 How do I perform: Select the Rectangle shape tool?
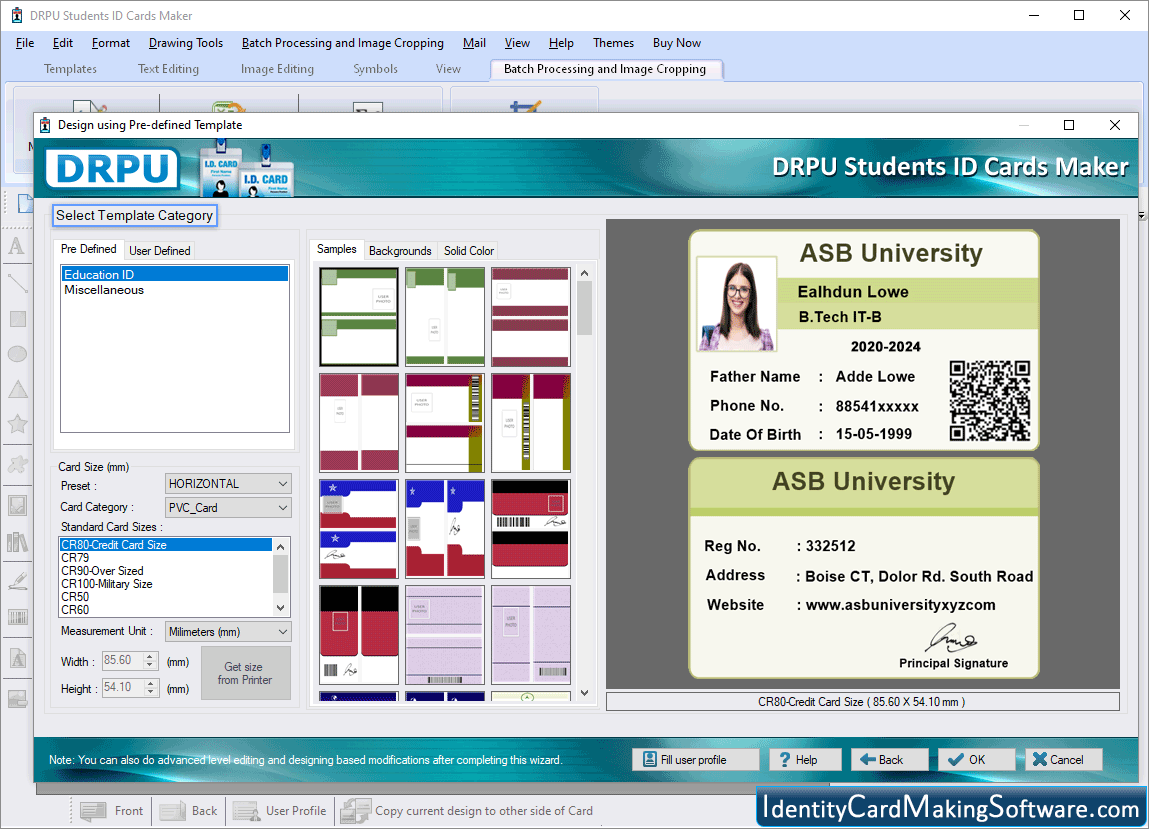pyautogui.click(x=18, y=319)
